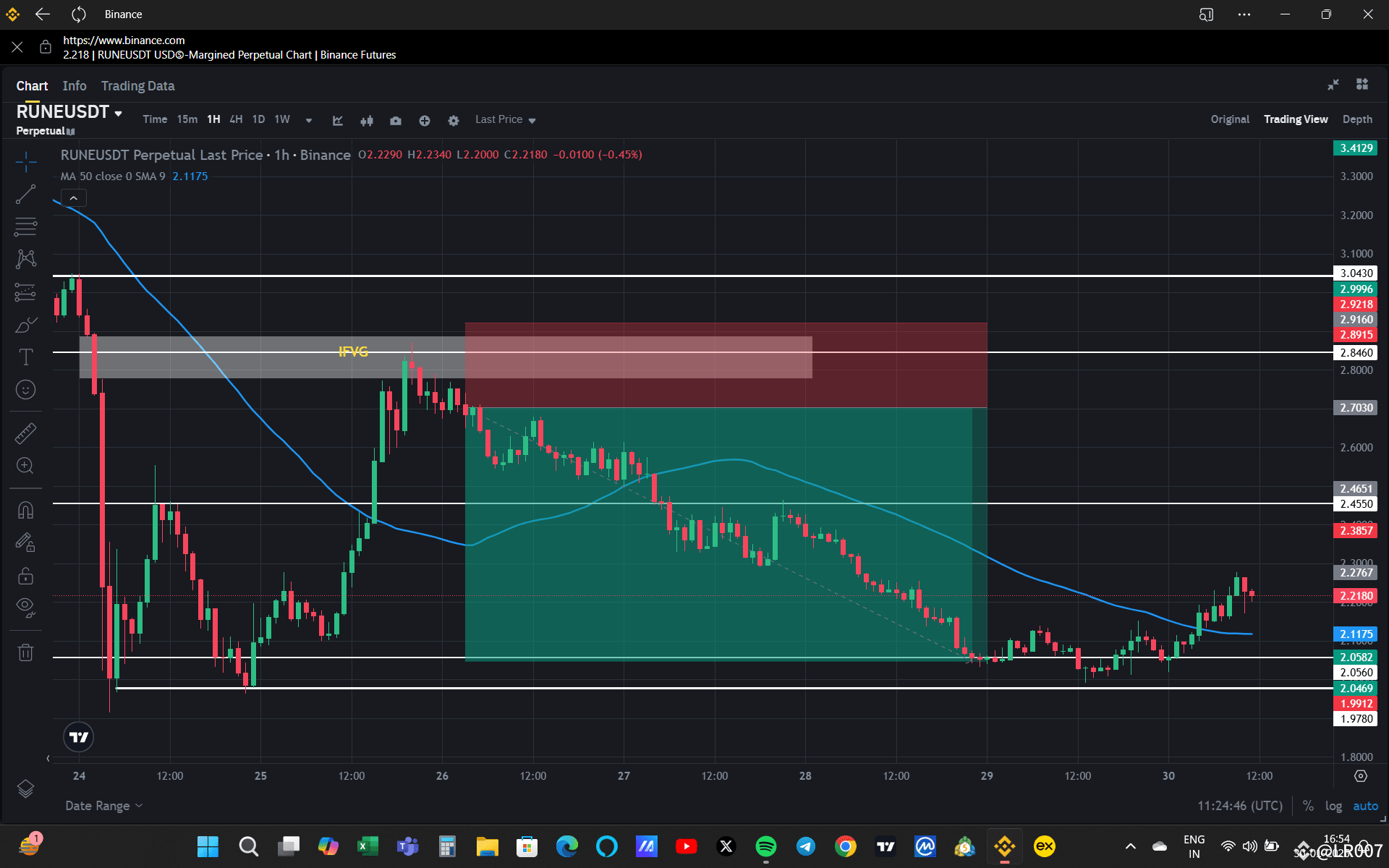Select the 15m timeframe

click(187, 119)
